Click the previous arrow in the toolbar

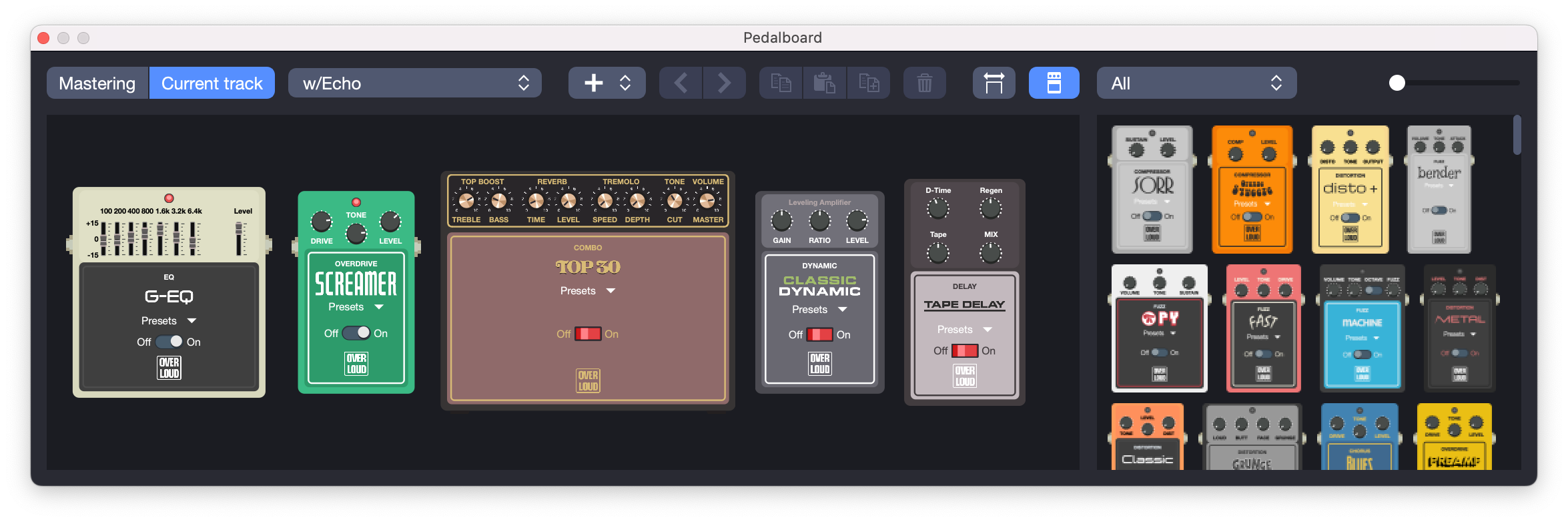(x=681, y=83)
